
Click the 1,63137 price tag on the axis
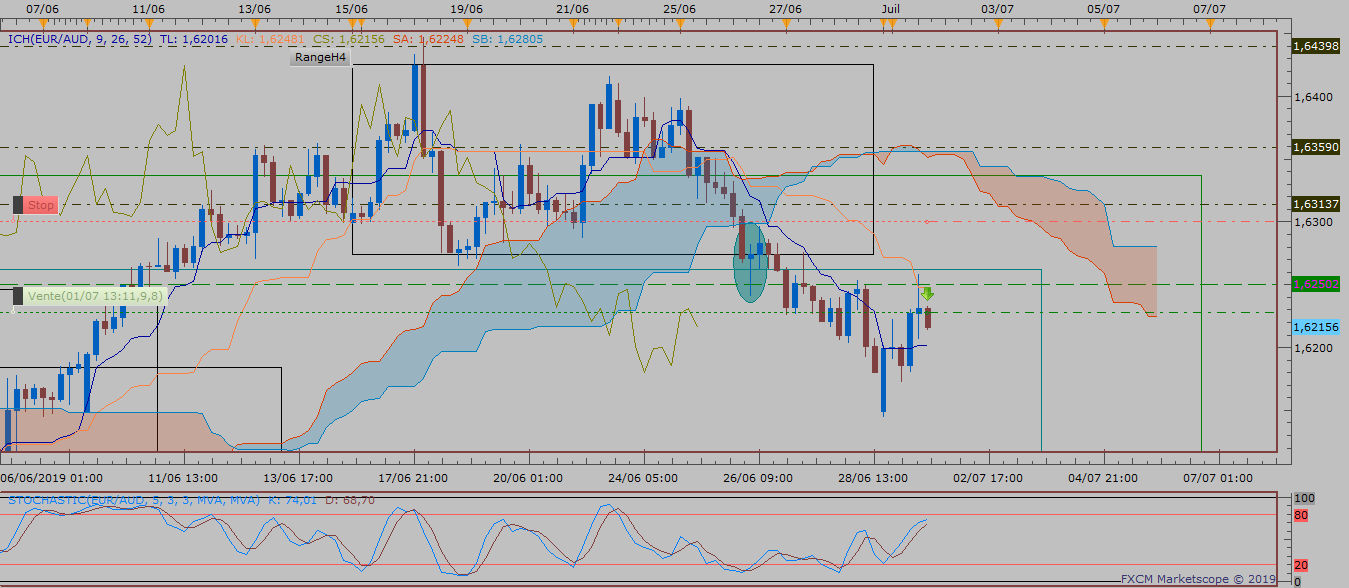[1315, 204]
